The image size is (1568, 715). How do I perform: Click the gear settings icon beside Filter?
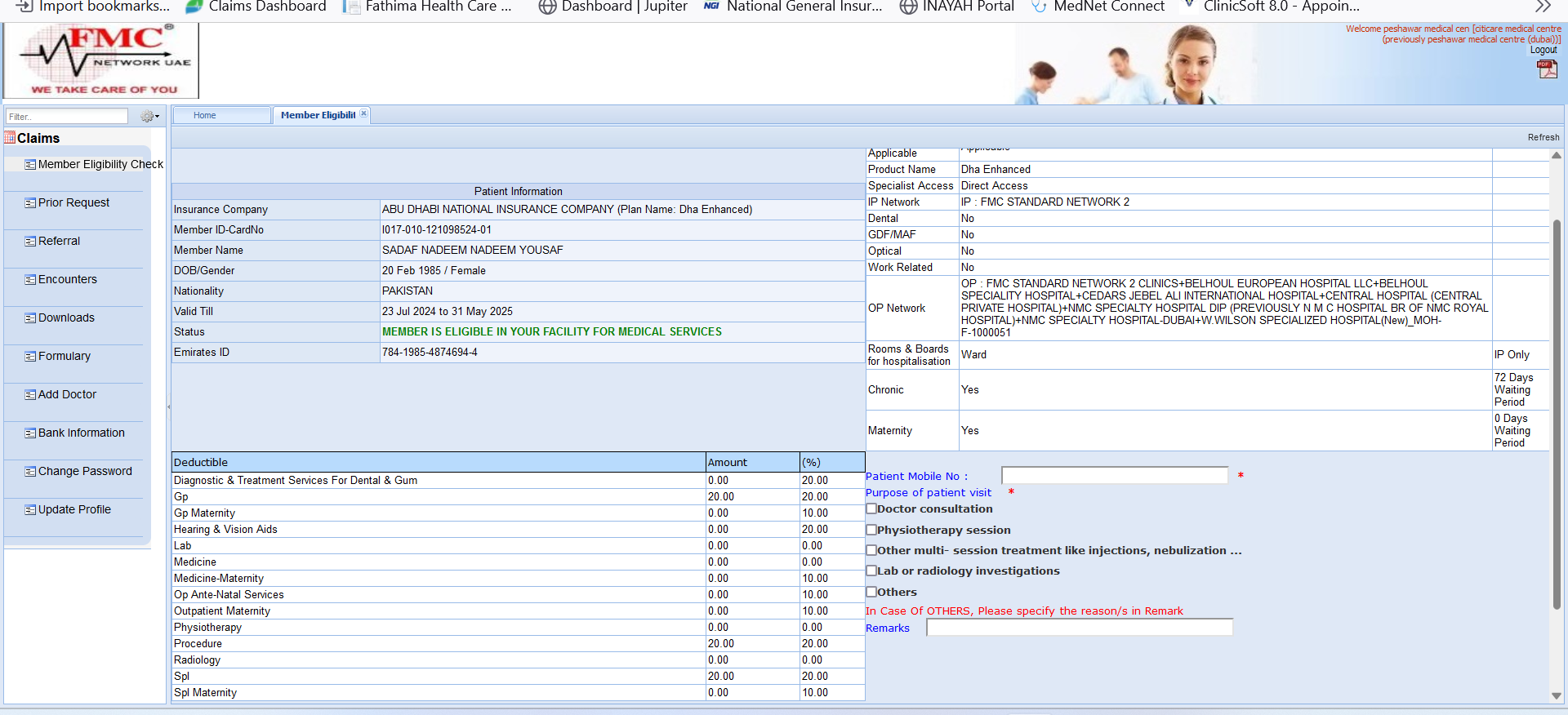click(146, 117)
